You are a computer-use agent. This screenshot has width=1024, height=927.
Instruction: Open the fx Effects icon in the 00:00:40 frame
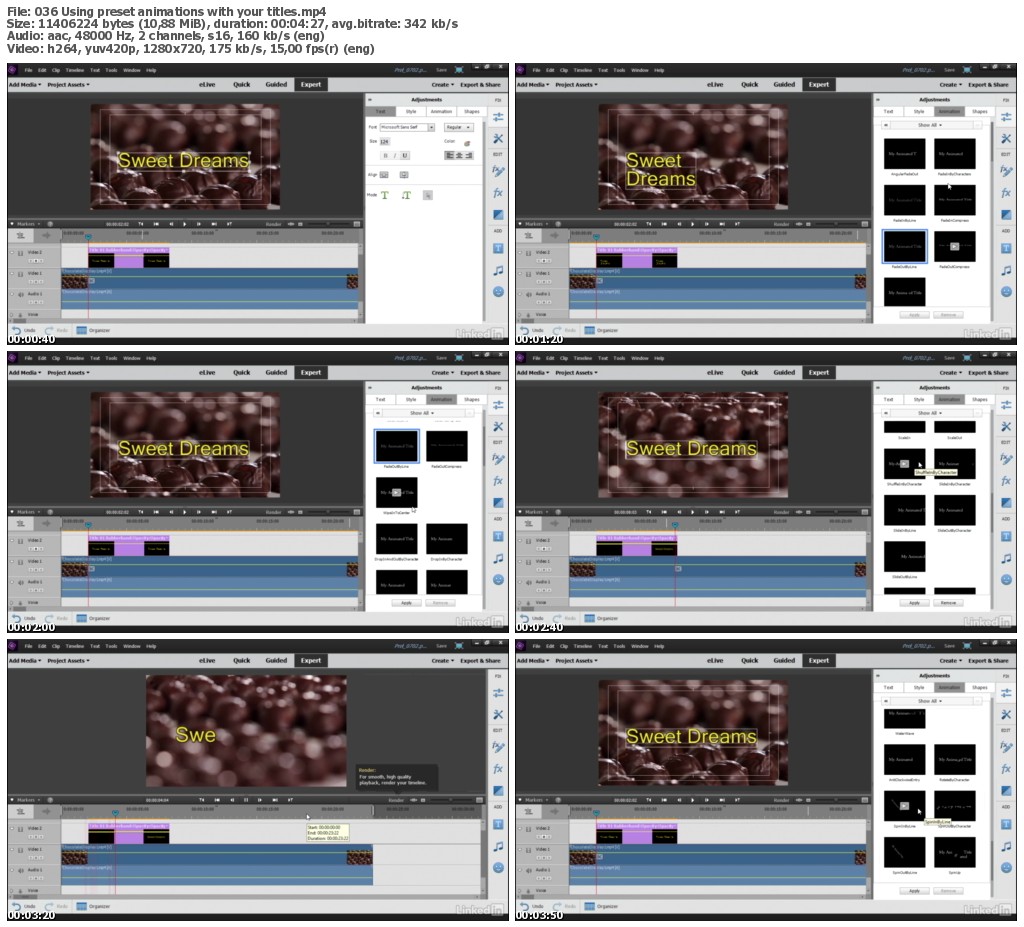[498, 193]
